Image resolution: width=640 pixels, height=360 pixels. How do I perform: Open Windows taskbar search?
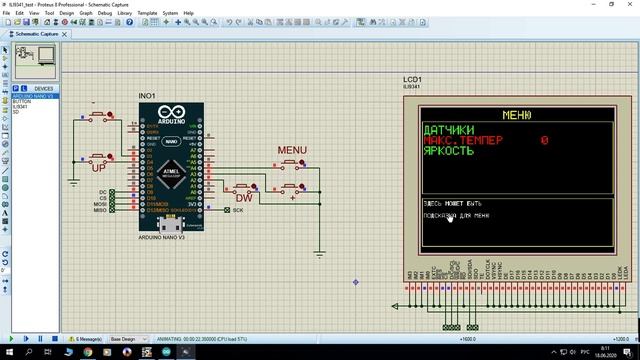point(29,352)
